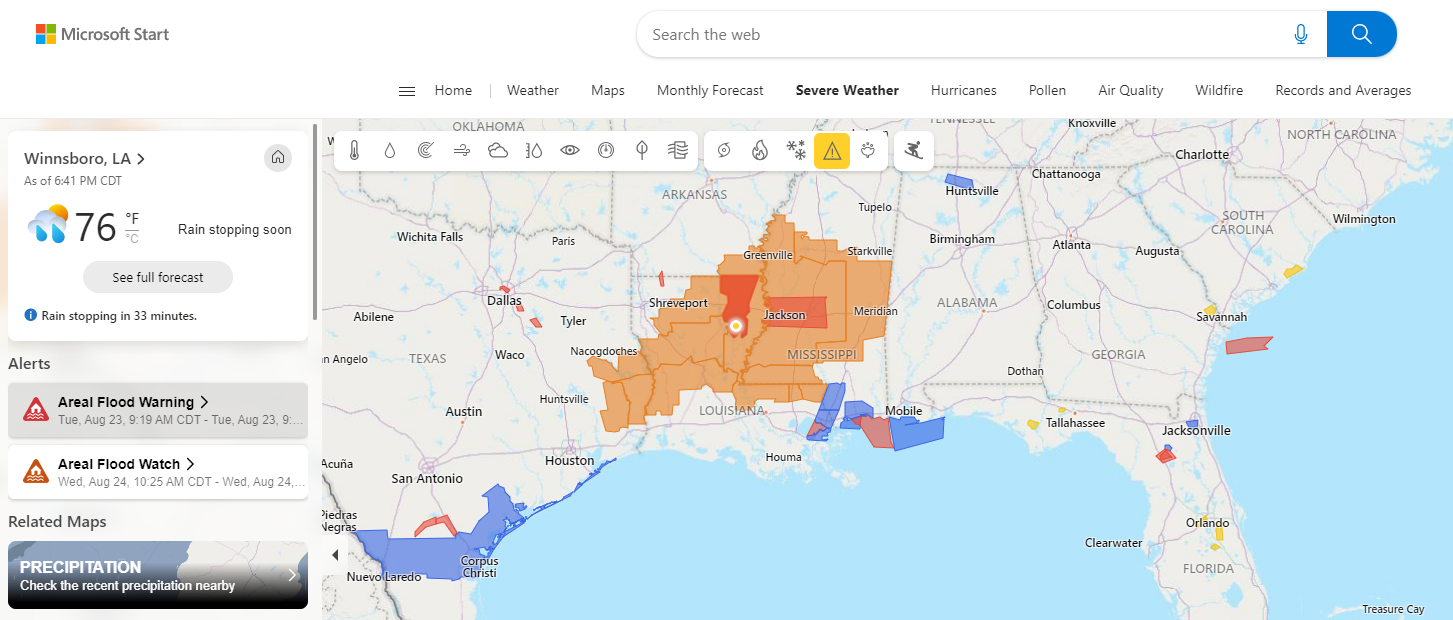The image size is (1453, 620).
Task: Select the winter snowflake map icon
Action: click(796, 151)
